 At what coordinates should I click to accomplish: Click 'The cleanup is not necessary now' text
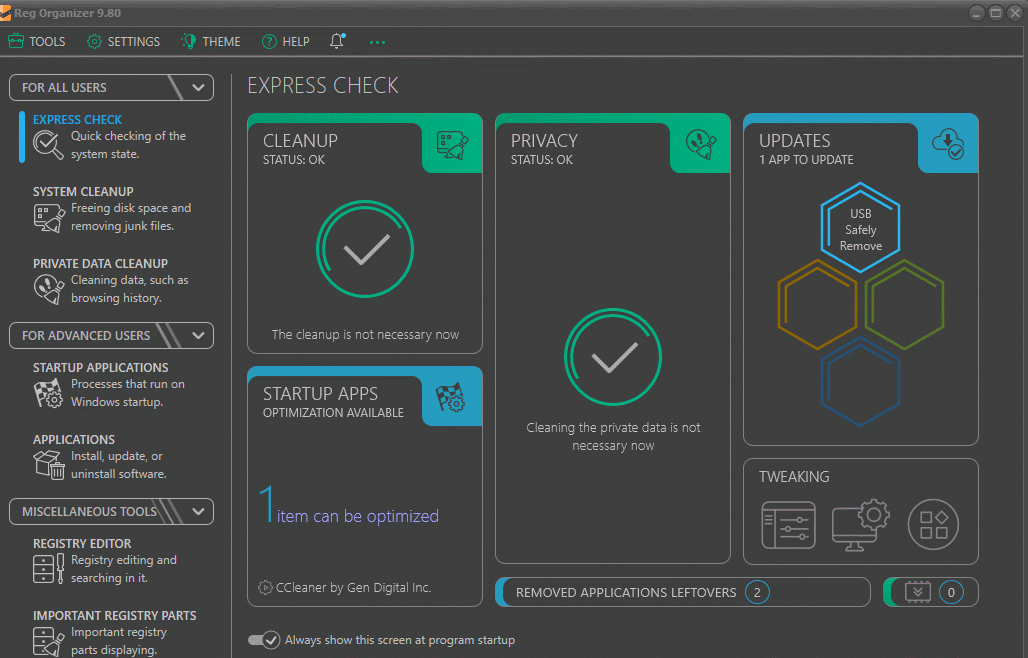[365, 335]
